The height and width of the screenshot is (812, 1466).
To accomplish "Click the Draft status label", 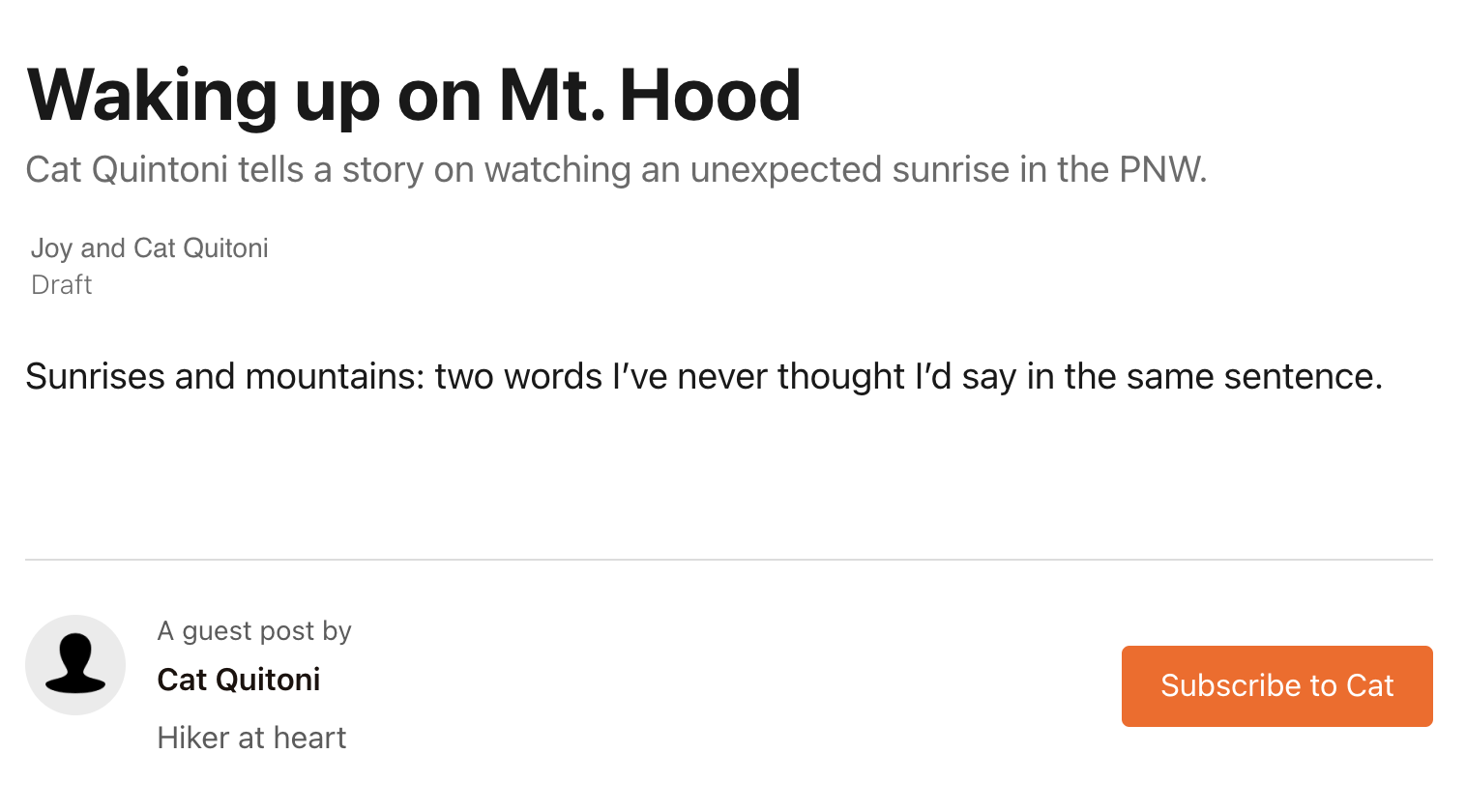I will [62, 285].
